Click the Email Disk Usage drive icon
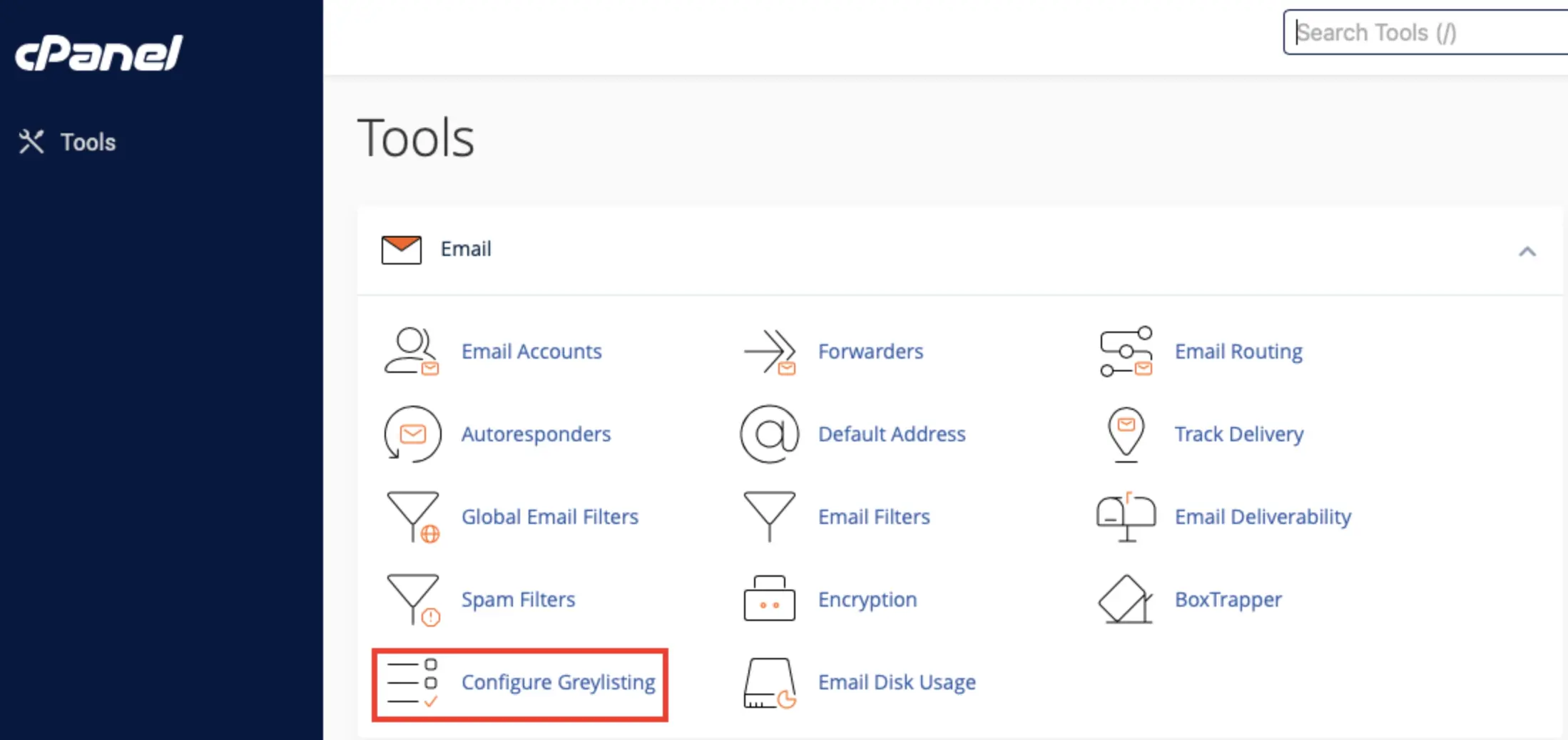Image resolution: width=1568 pixels, height=740 pixels. [769, 683]
